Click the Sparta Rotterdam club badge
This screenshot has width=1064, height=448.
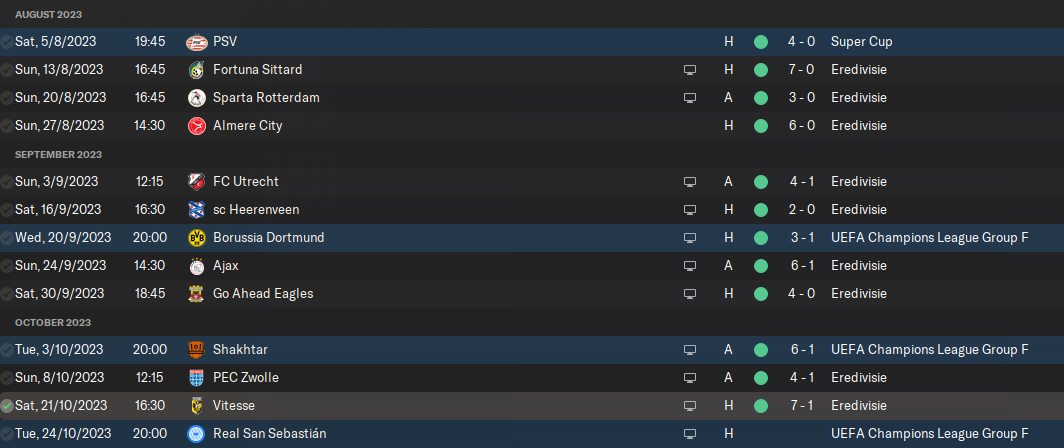coord(196,98)
